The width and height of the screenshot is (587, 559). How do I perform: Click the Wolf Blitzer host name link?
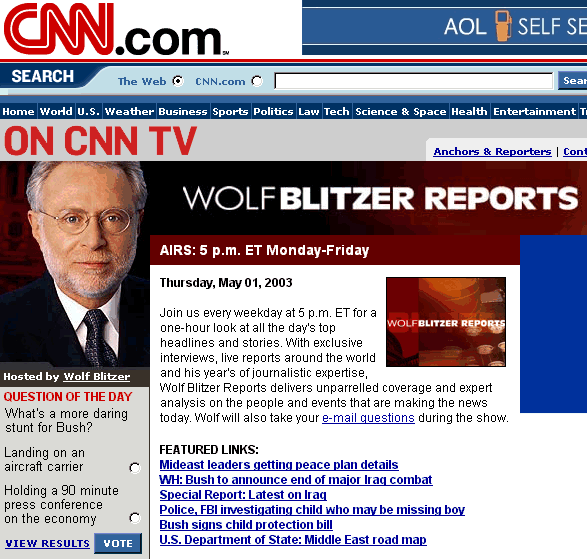pyautogui.click(x=97, y=376)
